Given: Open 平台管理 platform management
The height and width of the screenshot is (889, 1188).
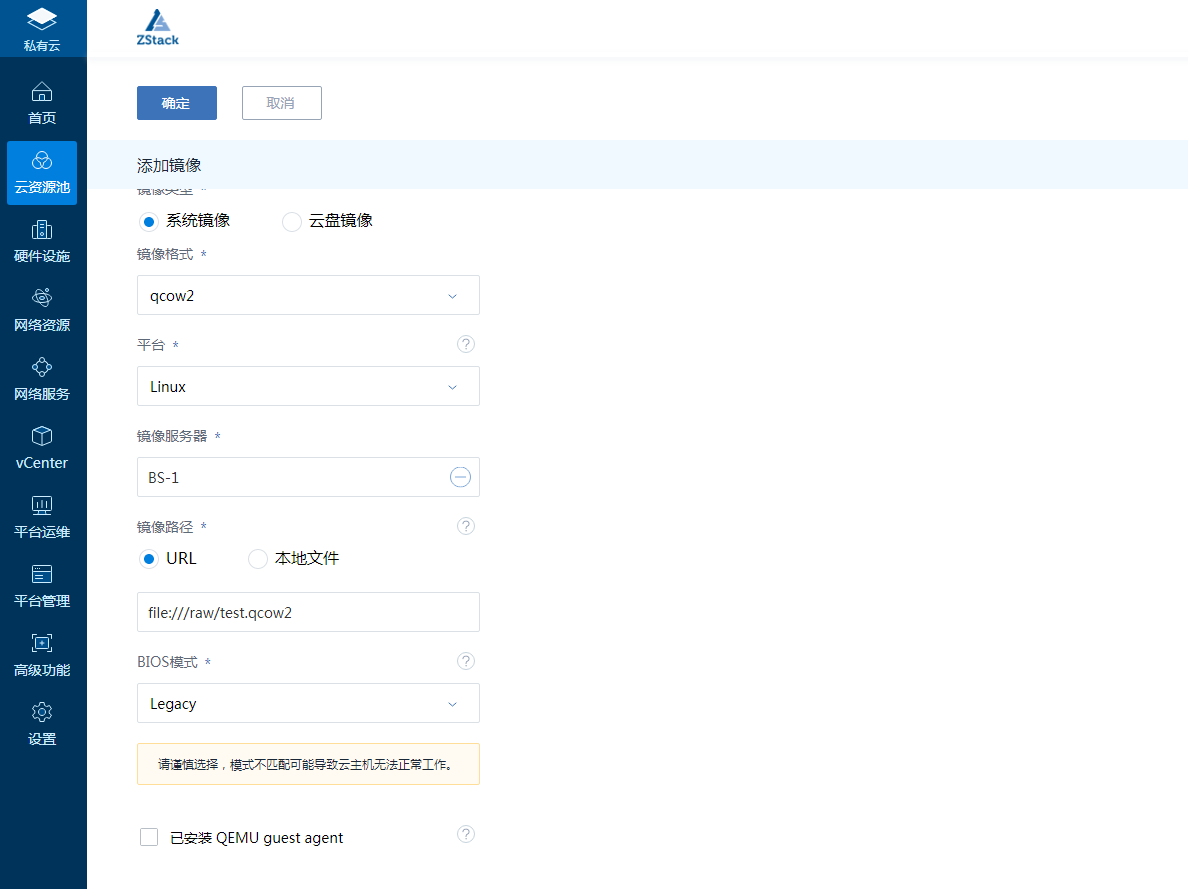Looking at the screenshot, I should click(x=42, y=587).
